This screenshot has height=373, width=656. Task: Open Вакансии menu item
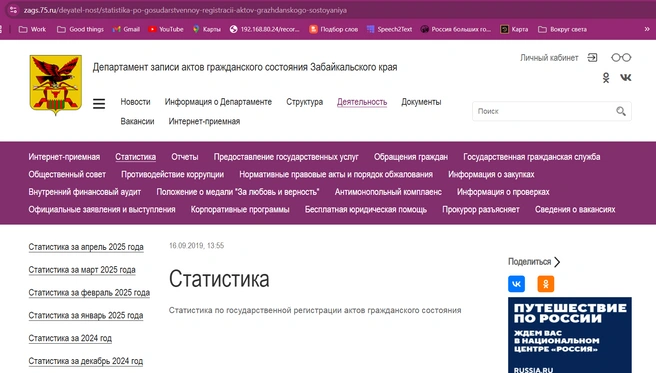137,121
